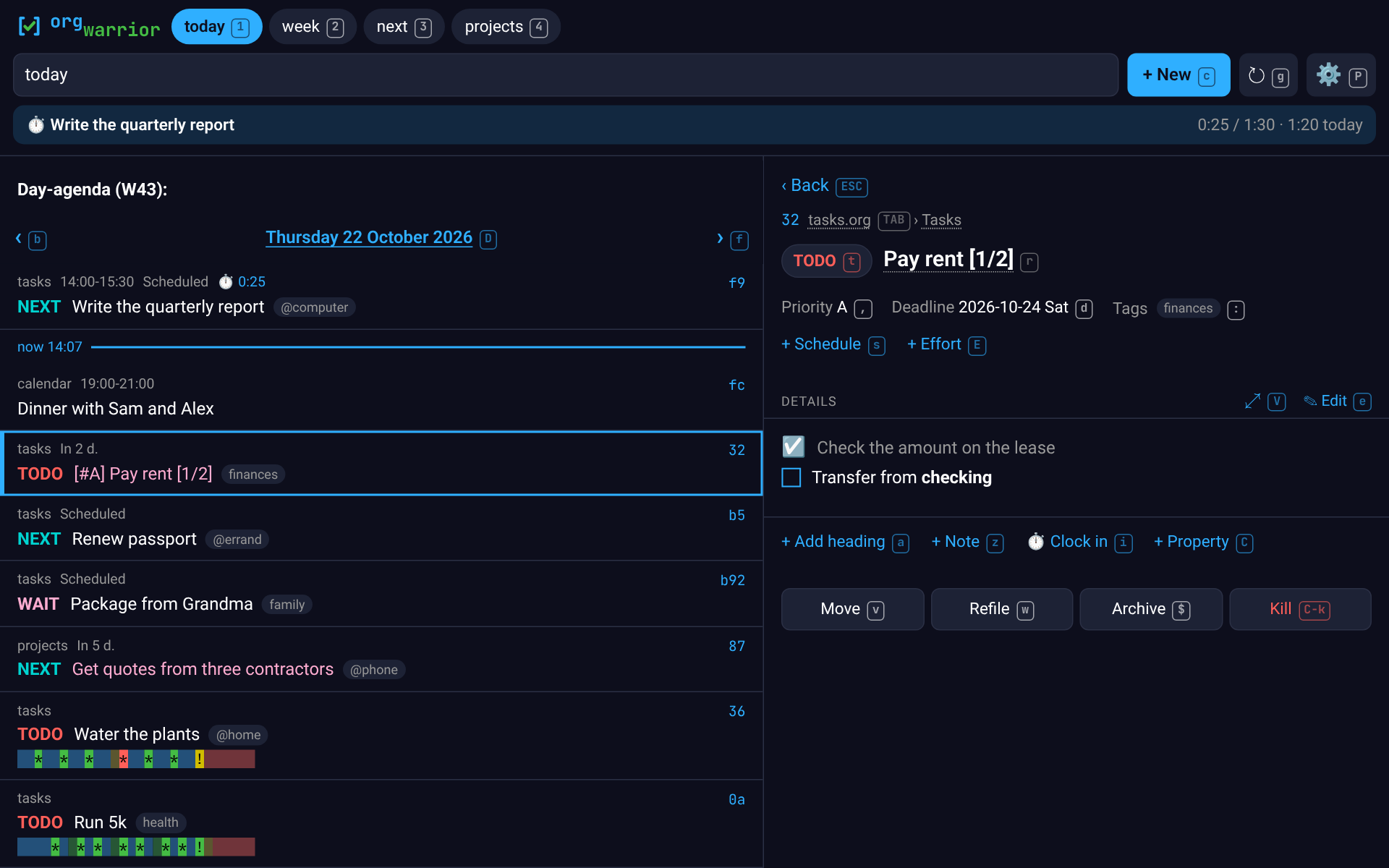Click the priority comma key badge
Image resolution: width=1389 pixels, height=868 pixels.
pos(863,310)
